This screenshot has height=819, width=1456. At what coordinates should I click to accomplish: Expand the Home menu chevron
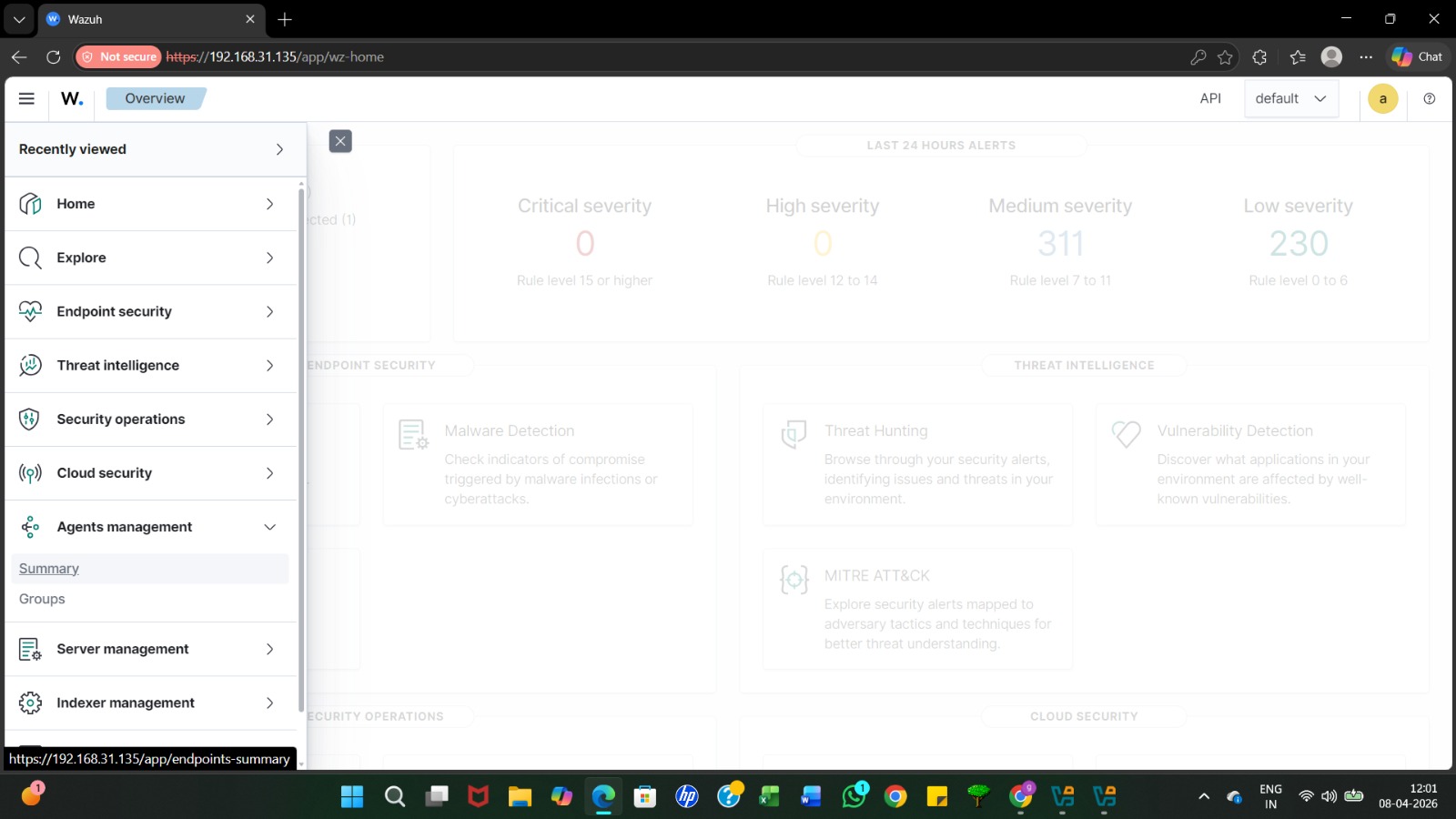pos(269,204)
